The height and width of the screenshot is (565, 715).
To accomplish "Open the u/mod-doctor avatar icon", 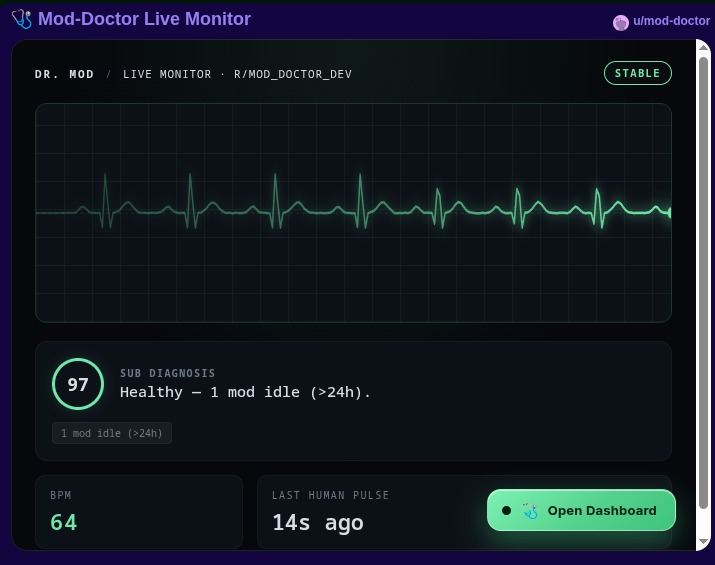I will 621,22.
